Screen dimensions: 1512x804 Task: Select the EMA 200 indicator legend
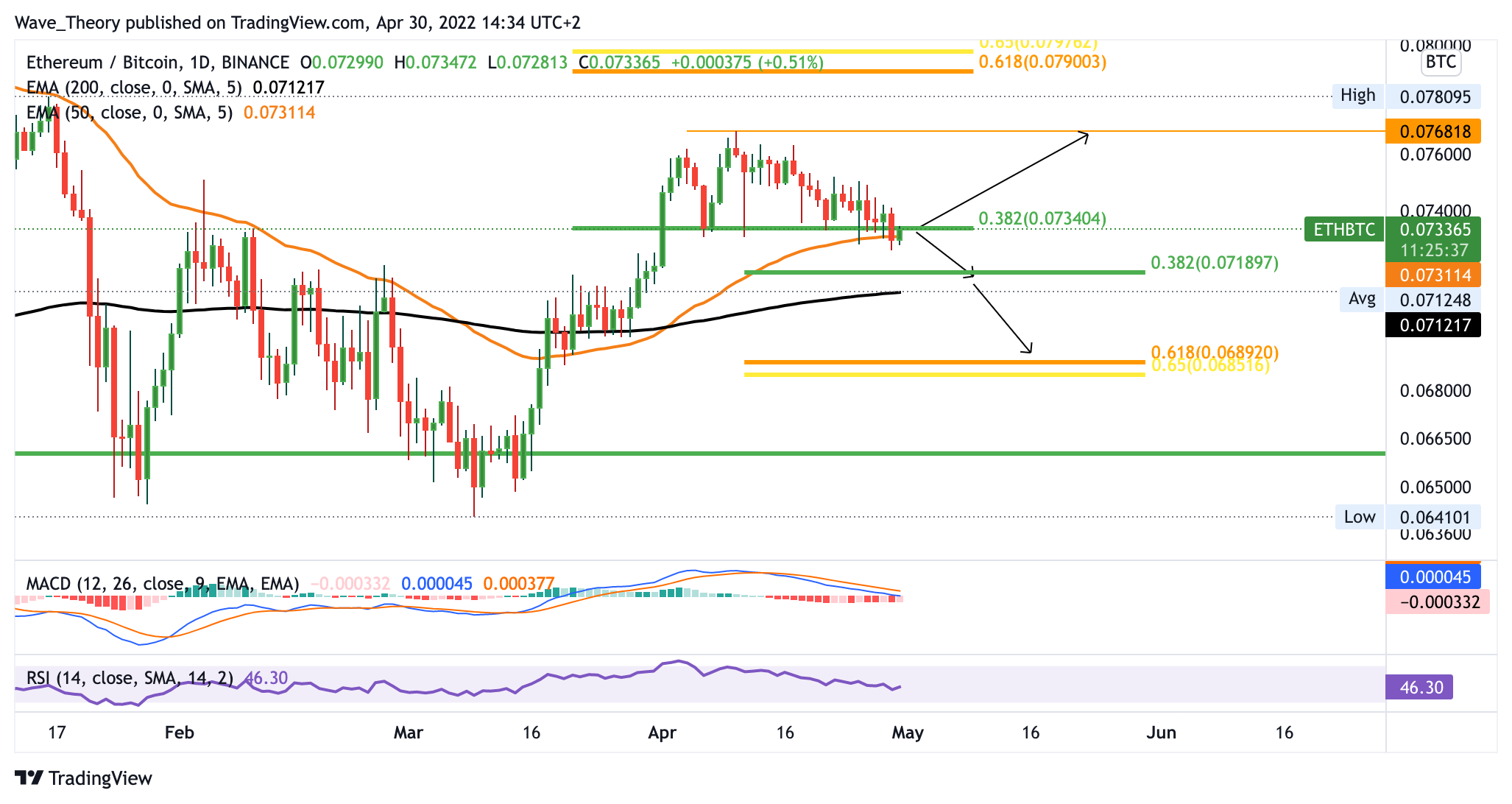pyautogui.click(x=133, y=88)
